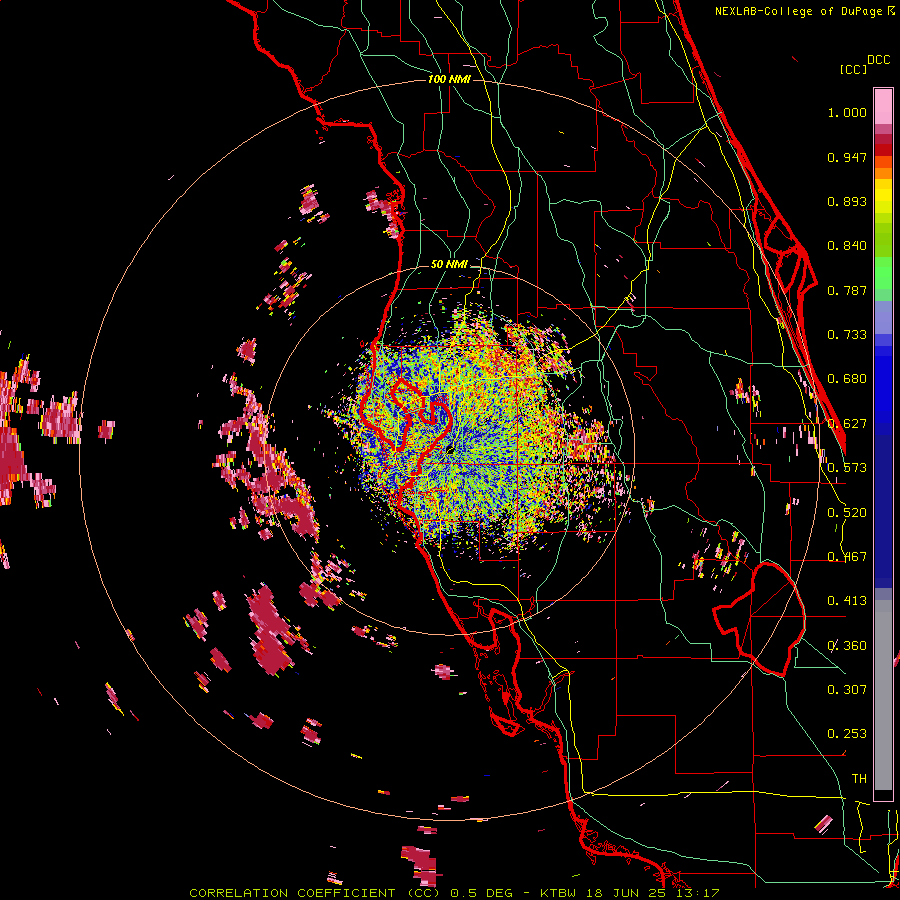900x900 pixels.
Task: Select the 0.733 scale value
Action: 847,335
